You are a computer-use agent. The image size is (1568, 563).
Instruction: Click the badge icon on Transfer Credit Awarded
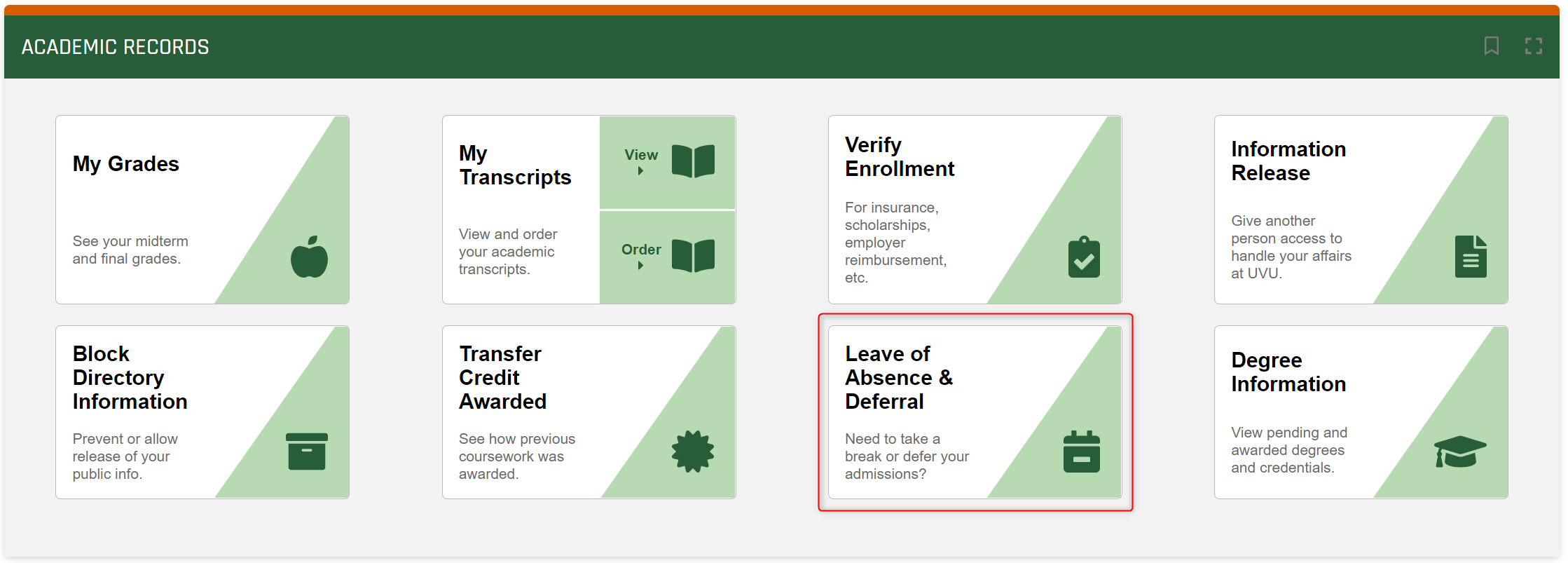pyautogui.click(x=693, y=452)
